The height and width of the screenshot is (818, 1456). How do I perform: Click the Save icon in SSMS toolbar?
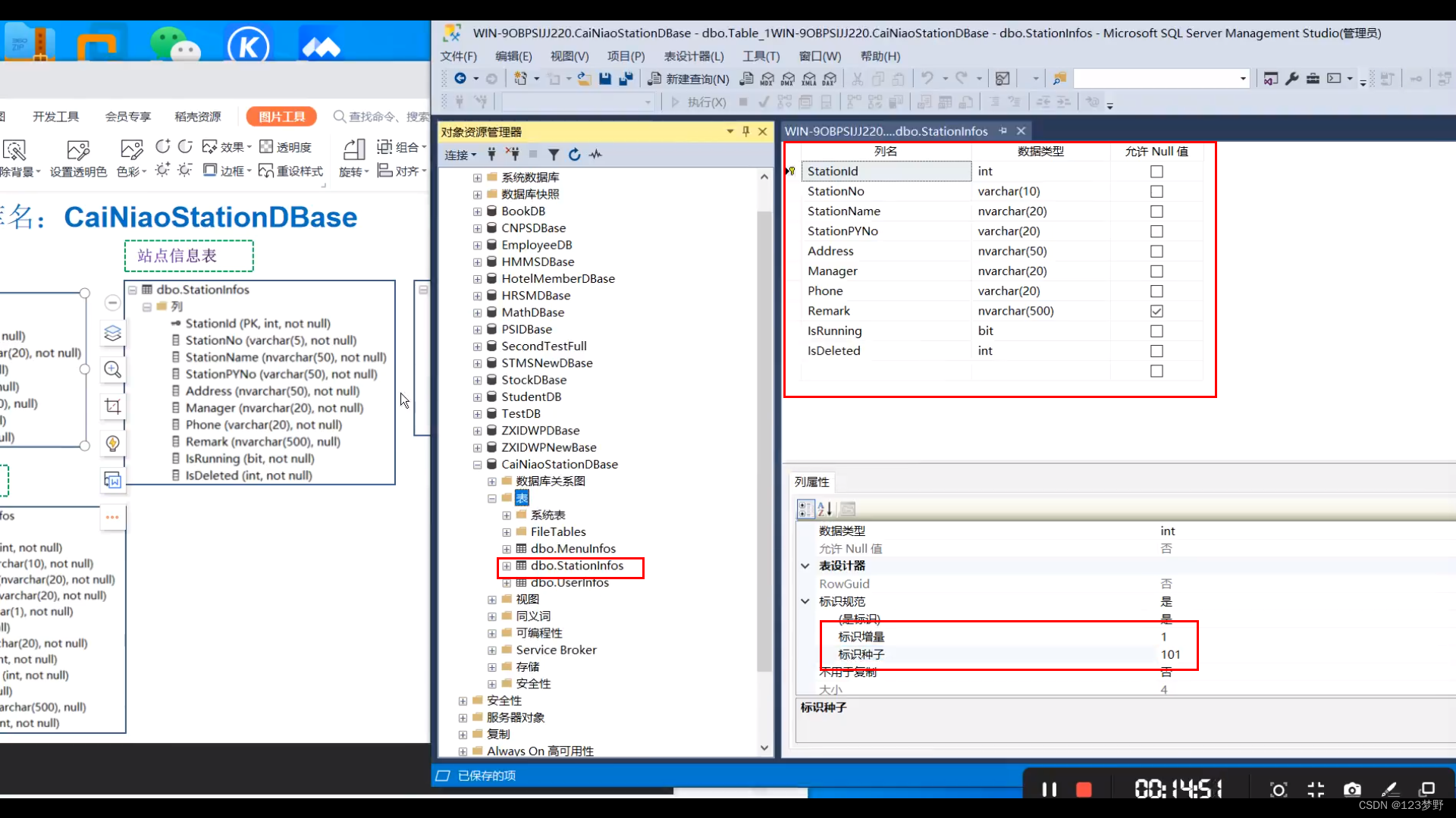(605, 79)
